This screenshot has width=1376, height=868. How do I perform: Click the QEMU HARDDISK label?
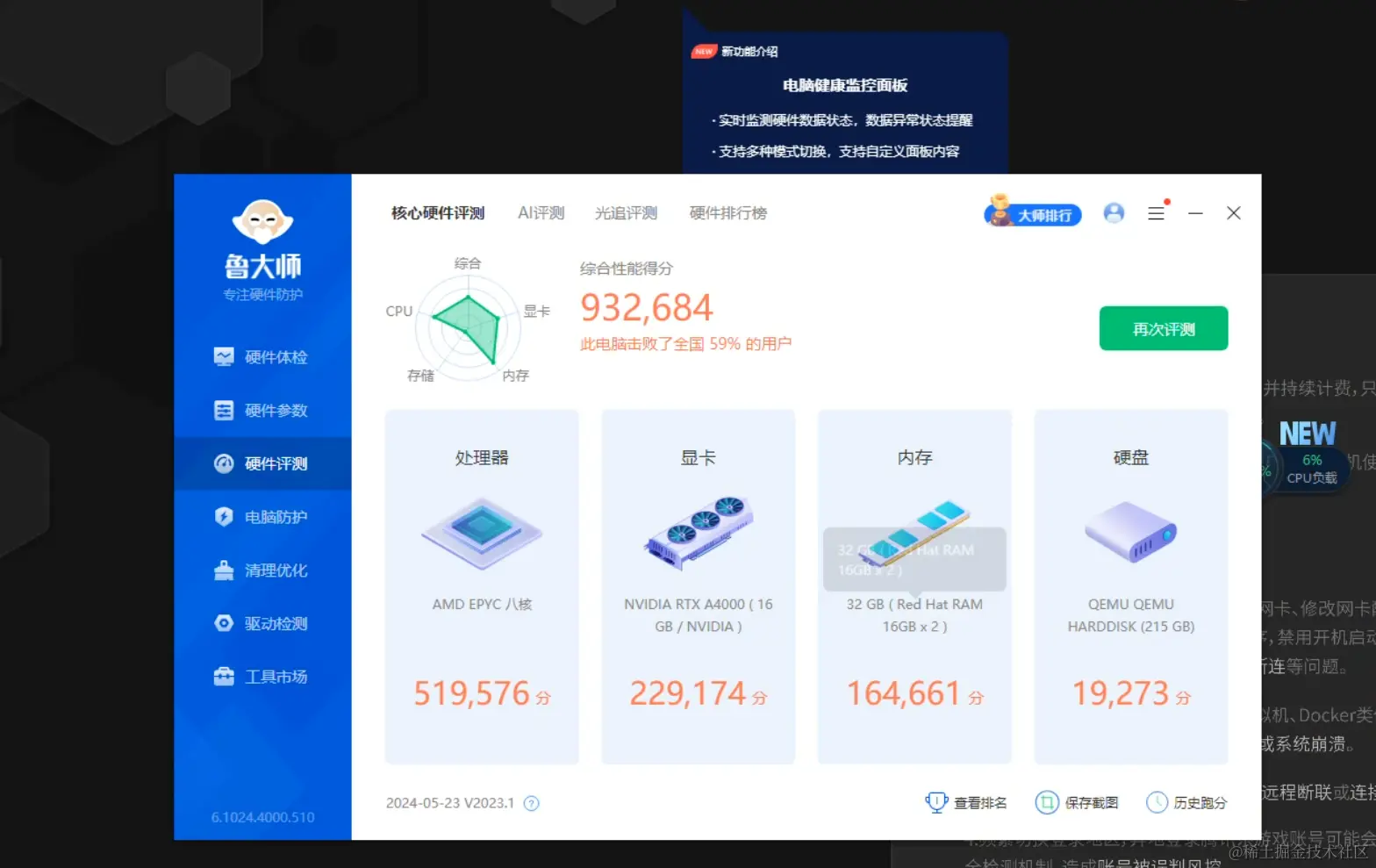pyautogui.click(x=1131, y=615)
